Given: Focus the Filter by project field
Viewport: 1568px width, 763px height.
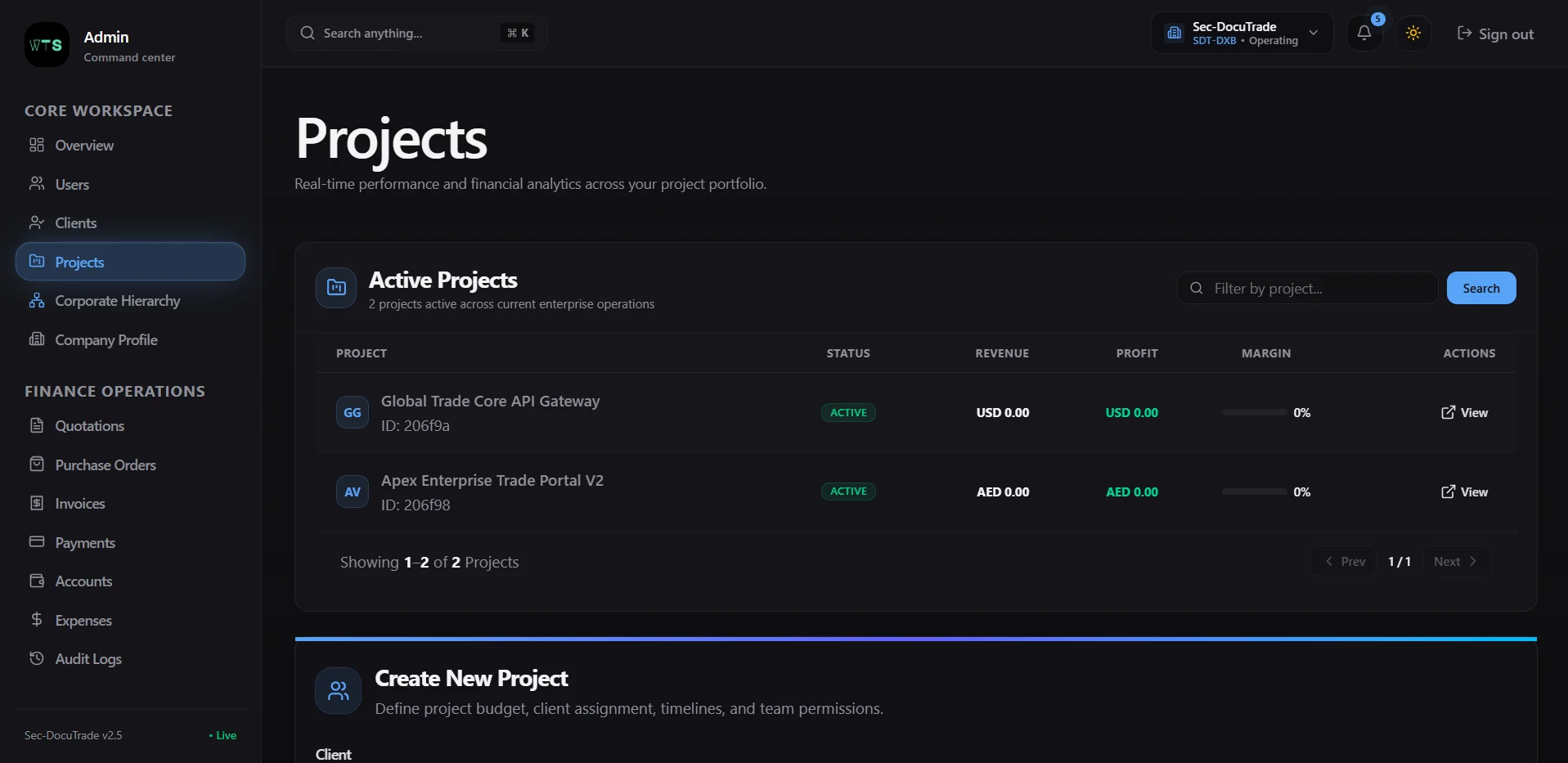Looking at the screenshot, I should tap(1307, 288).
